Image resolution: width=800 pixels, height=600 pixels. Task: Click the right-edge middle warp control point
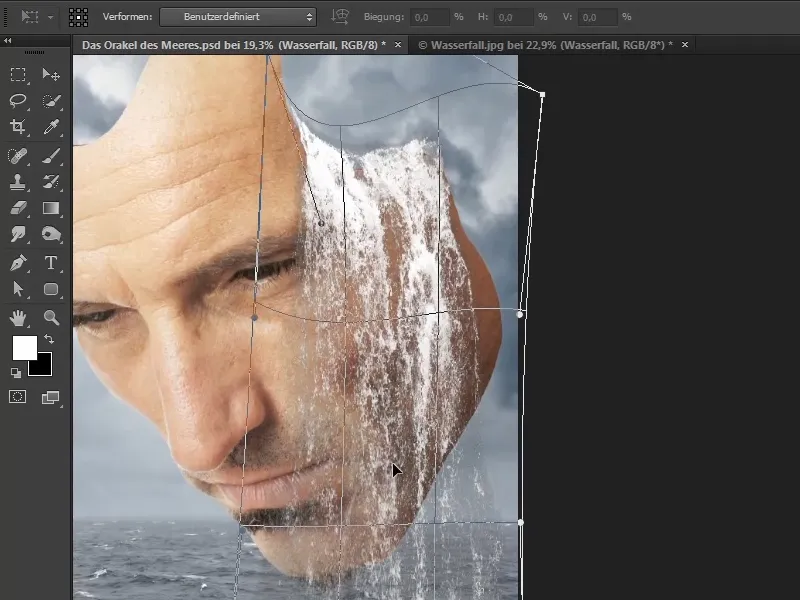point(520,315)
